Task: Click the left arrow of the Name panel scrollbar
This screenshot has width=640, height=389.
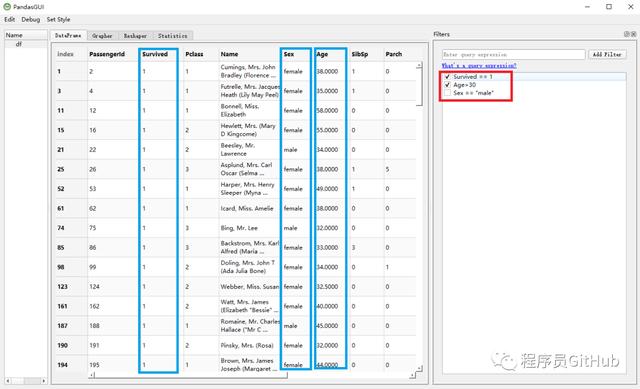Action: click(8, 381)
